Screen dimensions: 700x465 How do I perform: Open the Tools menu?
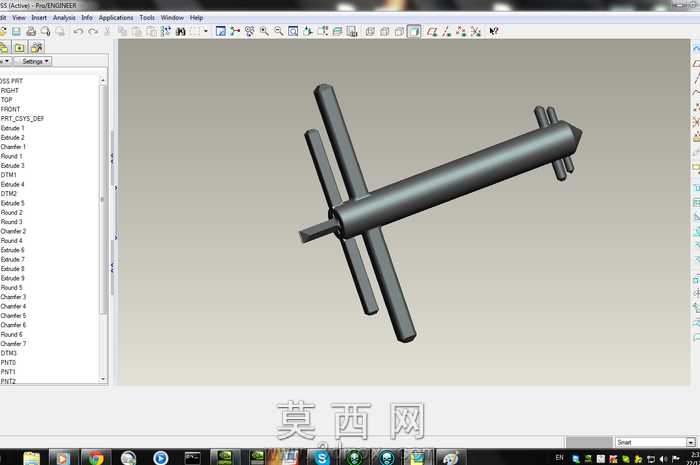pyautogui.click(x=147, y=17)
